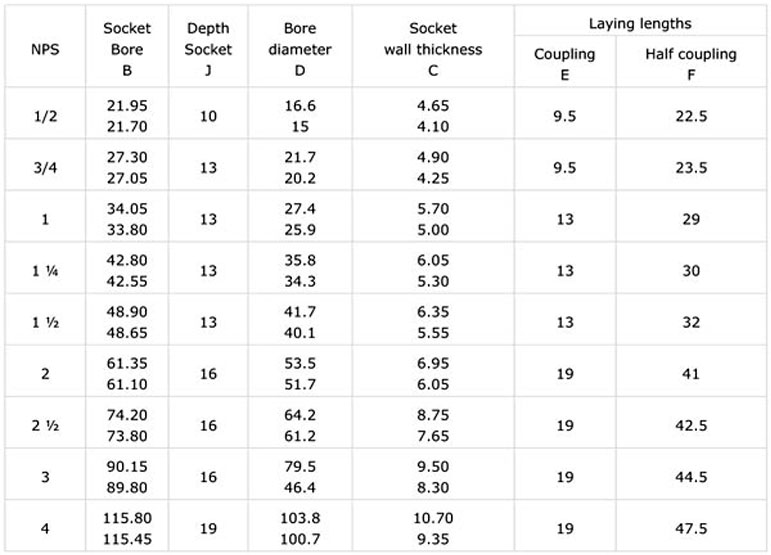
Task: Select the 10.70 wall thickness value
Action: click(x=433, y=518)
